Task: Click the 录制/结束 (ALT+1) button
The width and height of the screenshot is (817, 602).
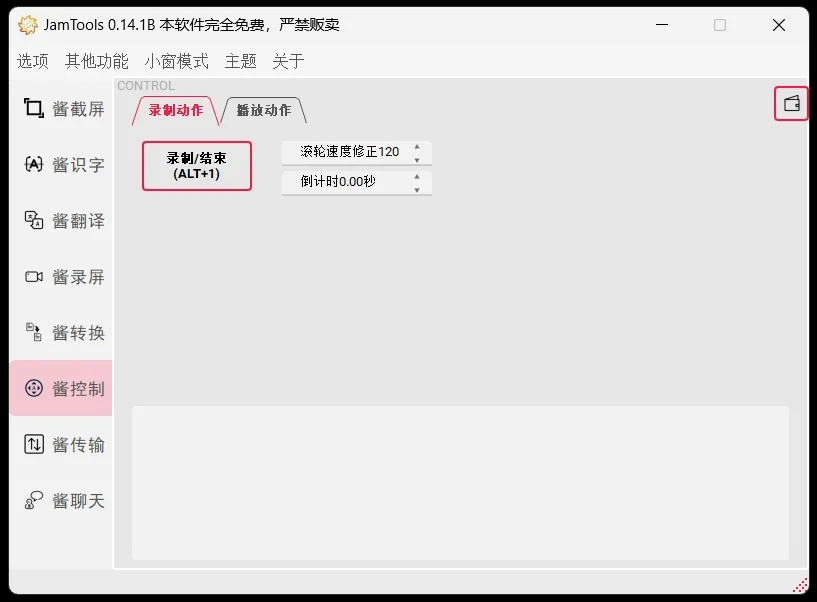Action: [196, 166]
